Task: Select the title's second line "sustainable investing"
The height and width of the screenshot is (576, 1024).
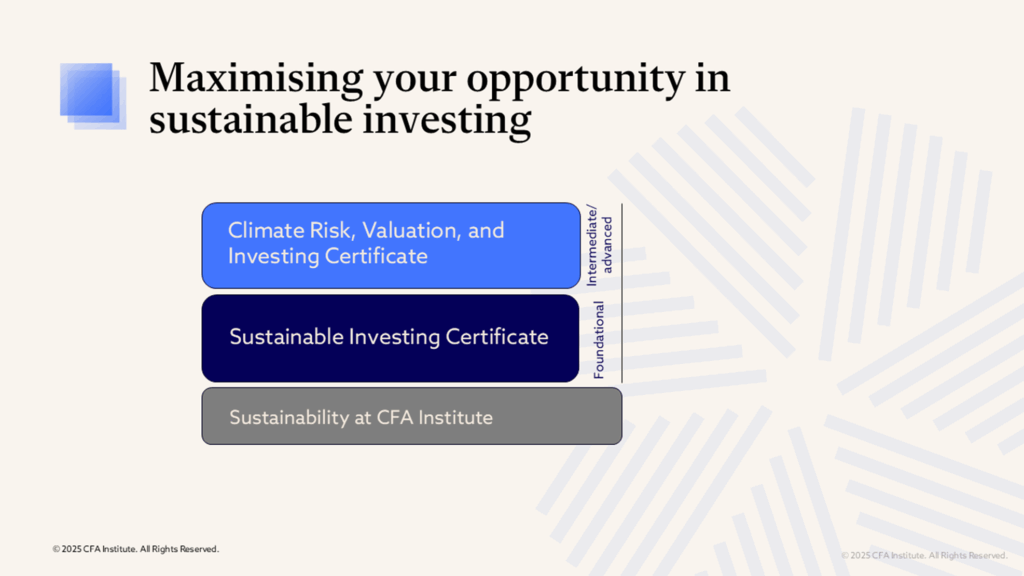Action: coord(340,121)
